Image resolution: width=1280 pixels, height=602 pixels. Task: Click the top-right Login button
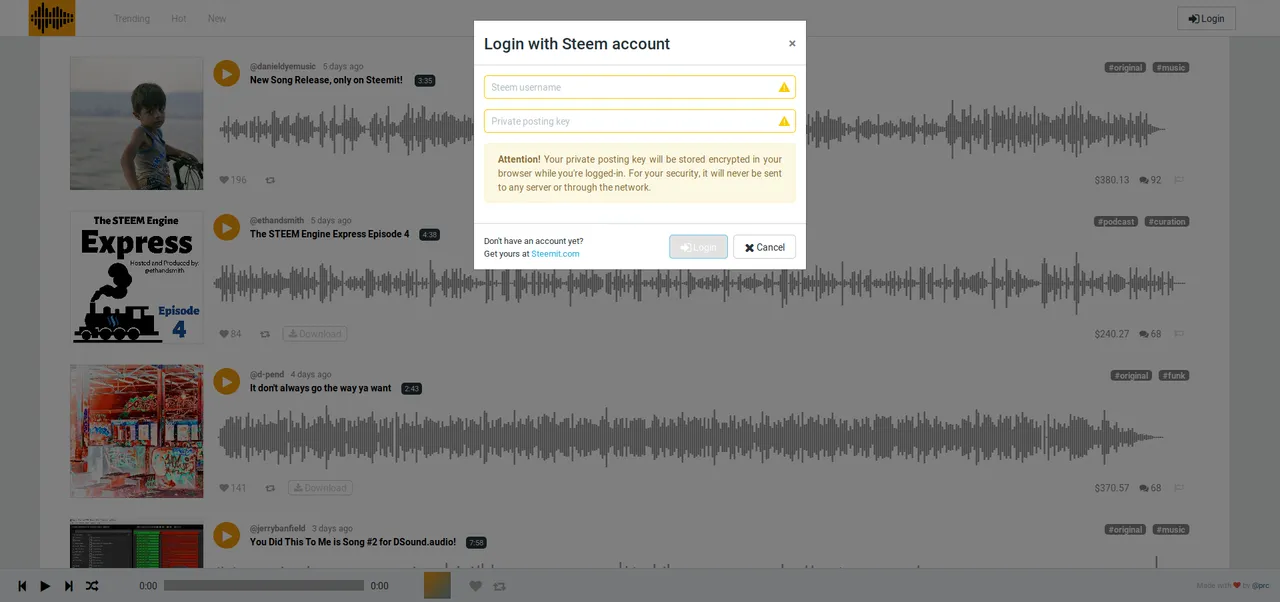coord(1206,19)
